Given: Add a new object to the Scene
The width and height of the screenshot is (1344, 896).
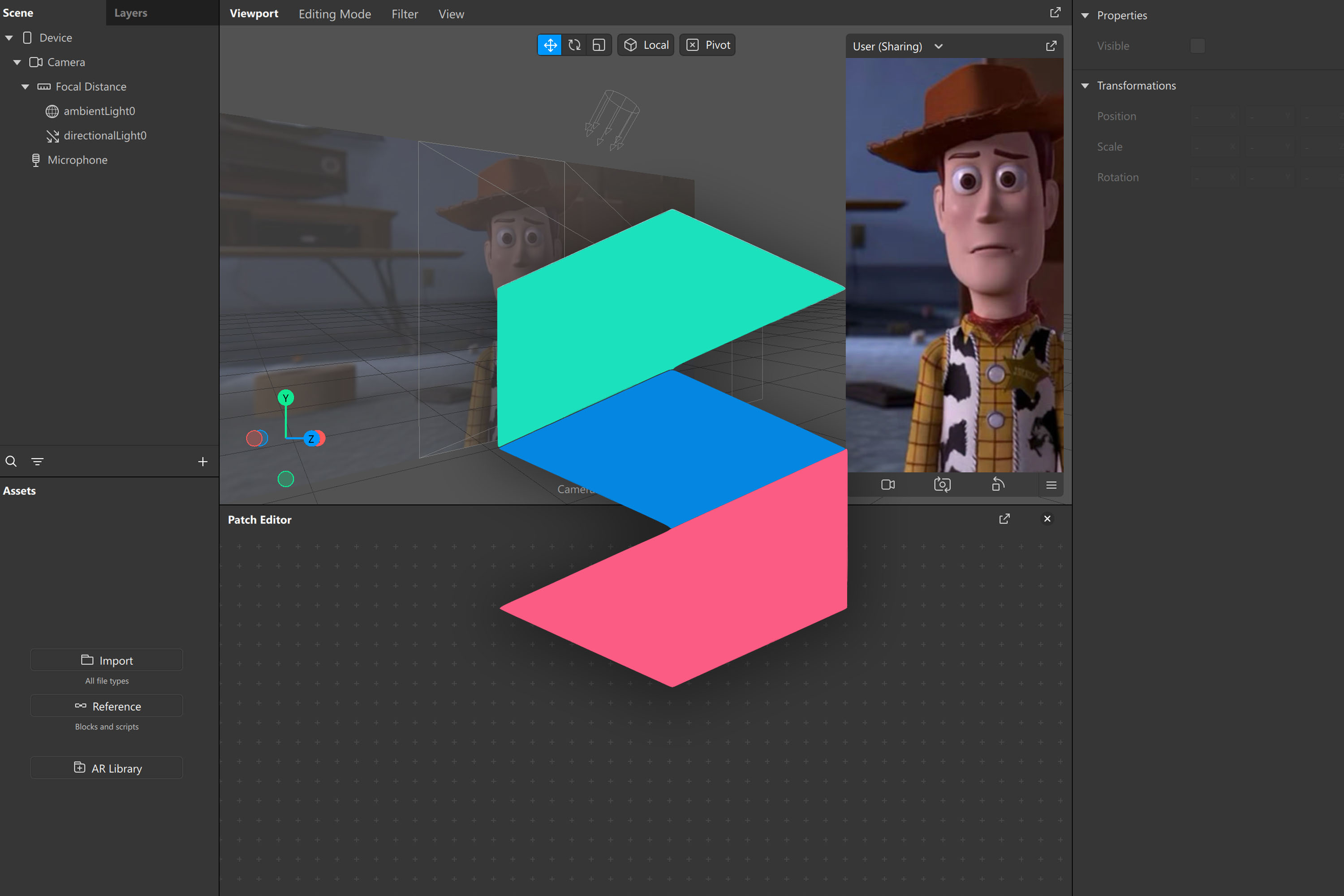Looking at the screenshot, I should pos(202,461).
